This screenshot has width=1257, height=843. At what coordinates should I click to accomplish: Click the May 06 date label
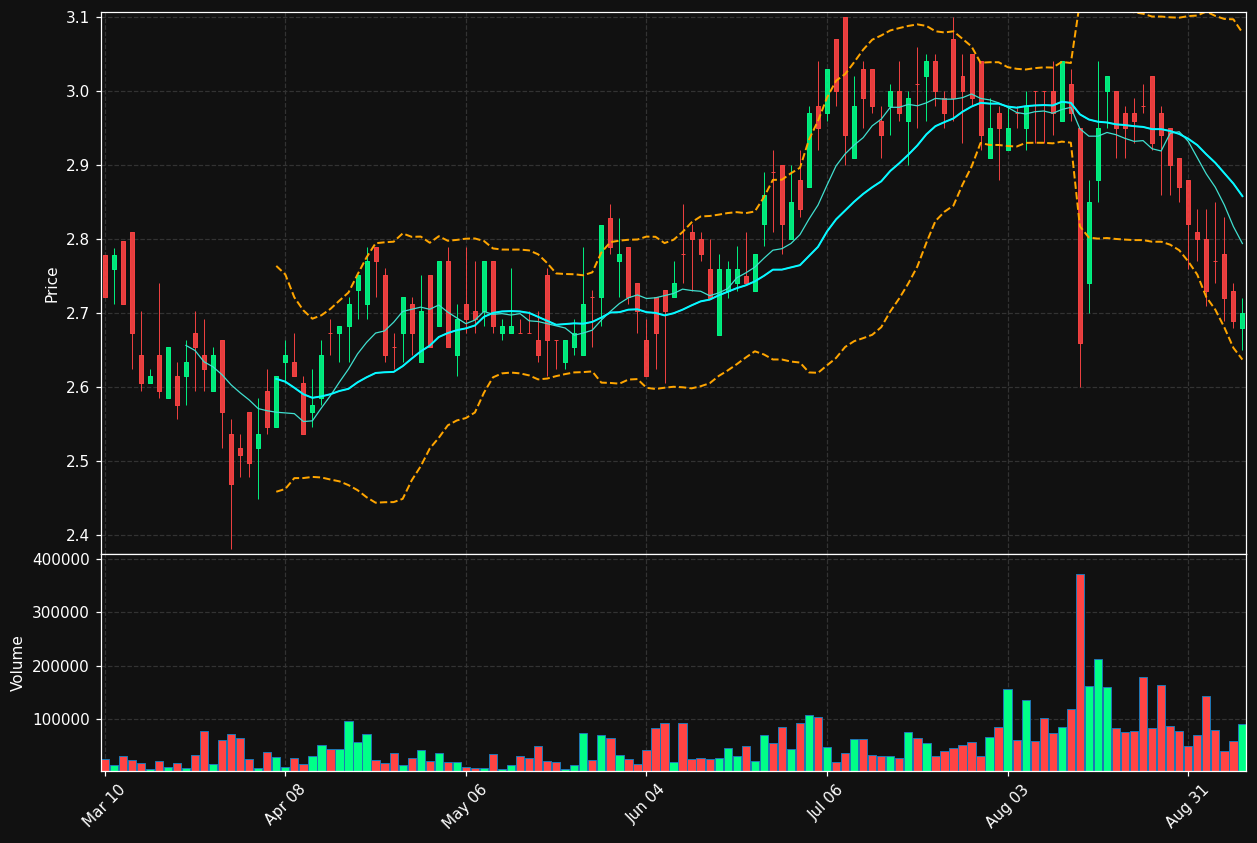click(463, 805)
